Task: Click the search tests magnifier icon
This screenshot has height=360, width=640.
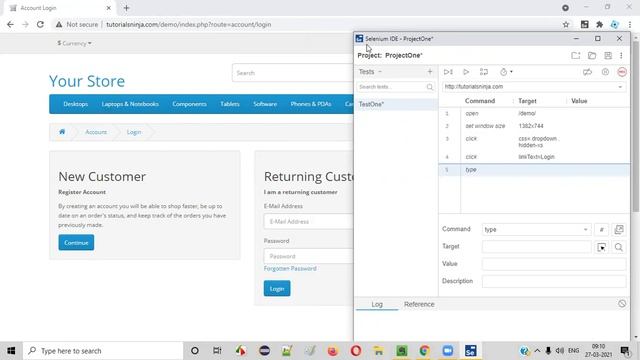Action: tap(429, 87)
